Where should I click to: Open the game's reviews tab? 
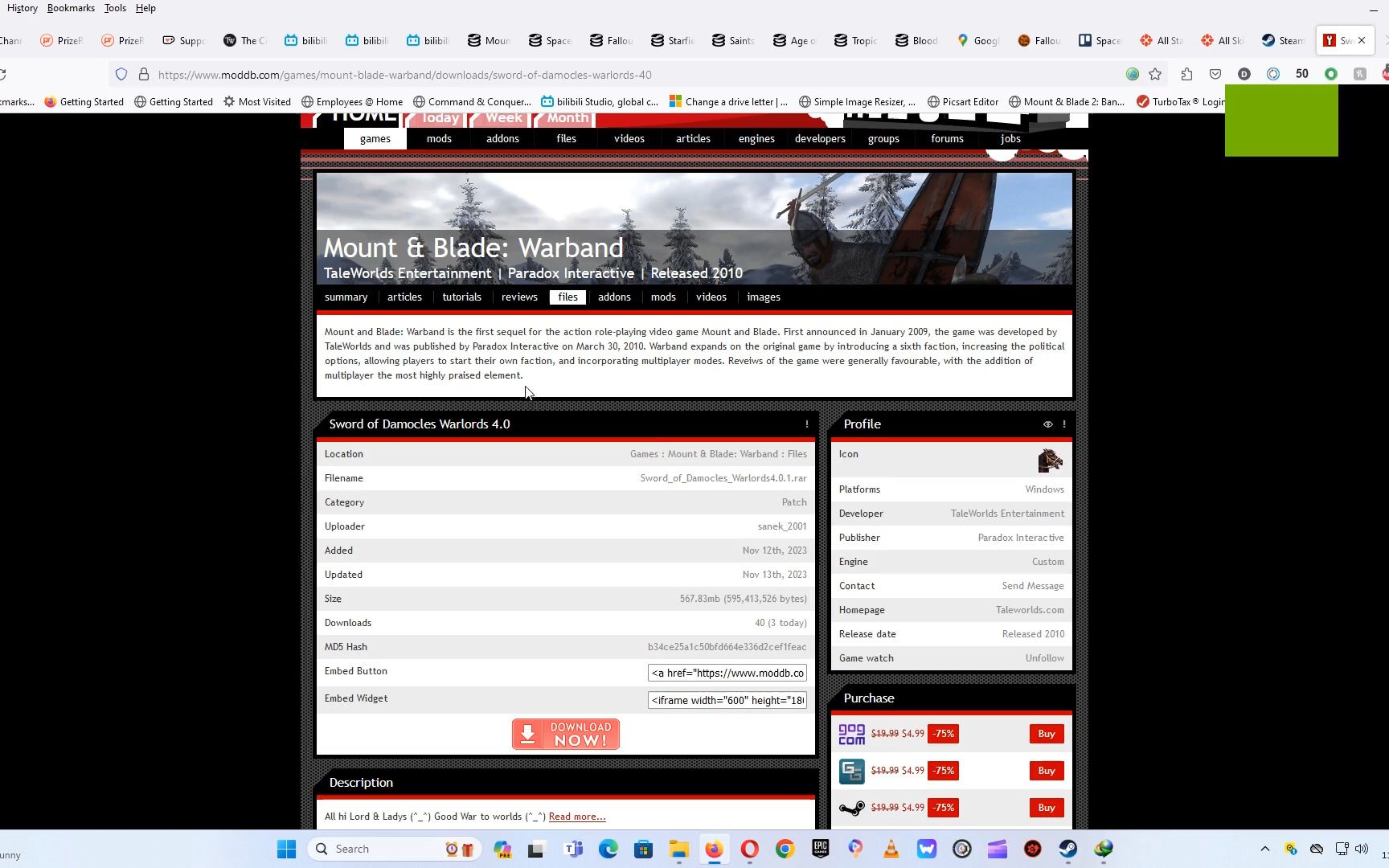tap(519, 297)
